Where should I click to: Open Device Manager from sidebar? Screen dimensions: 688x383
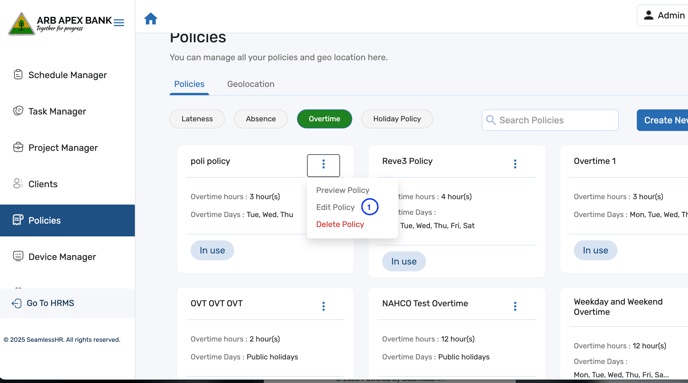pos(62,257)
